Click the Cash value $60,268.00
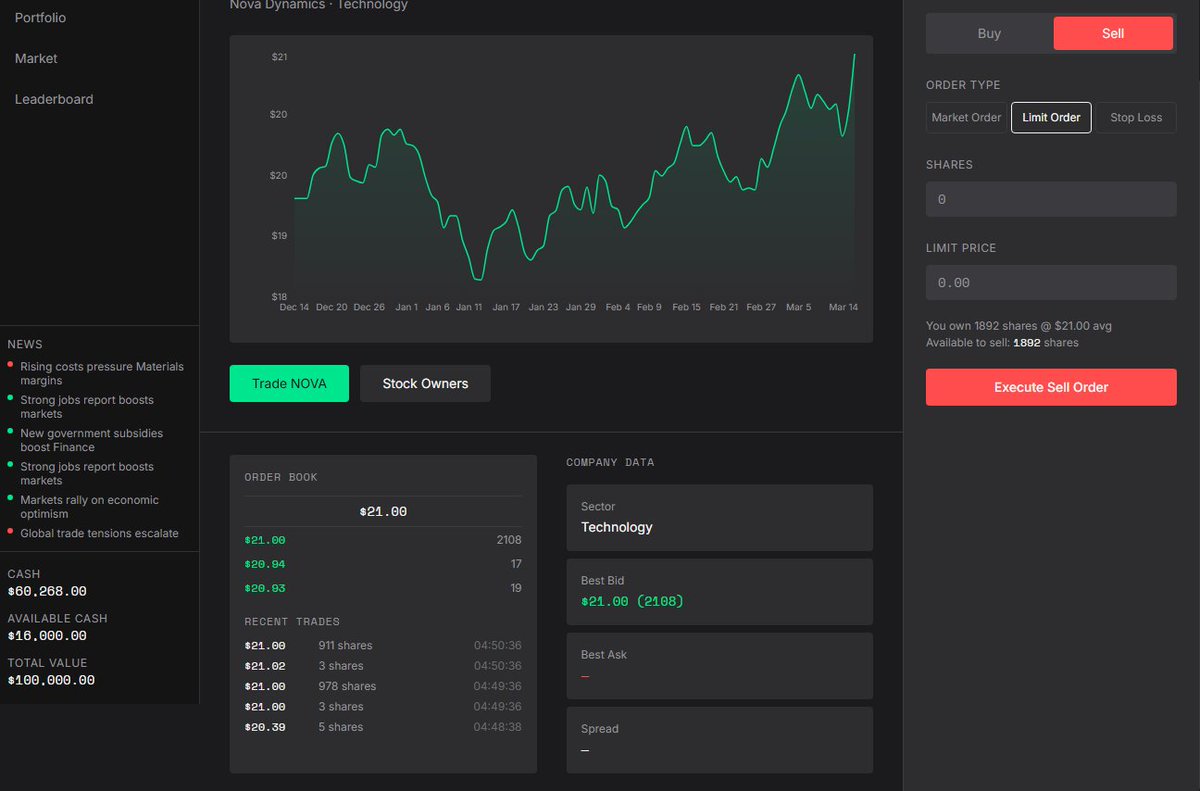 tap(47, 591)
